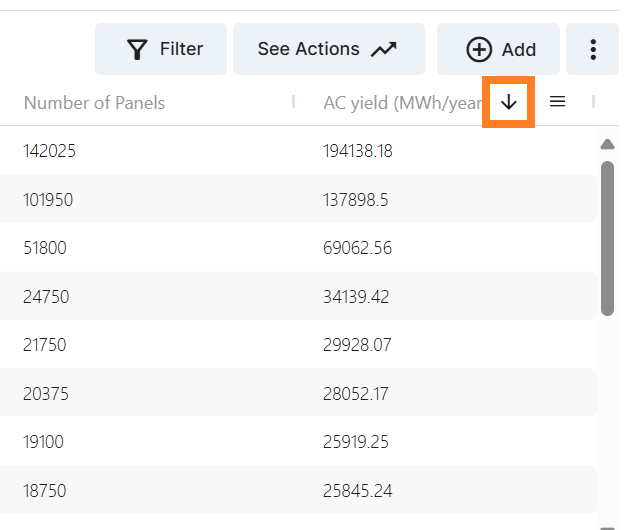641x530 pixels.
Task: Select the 194138.18 AC yield cell
Action: click(x=357, y=151)
